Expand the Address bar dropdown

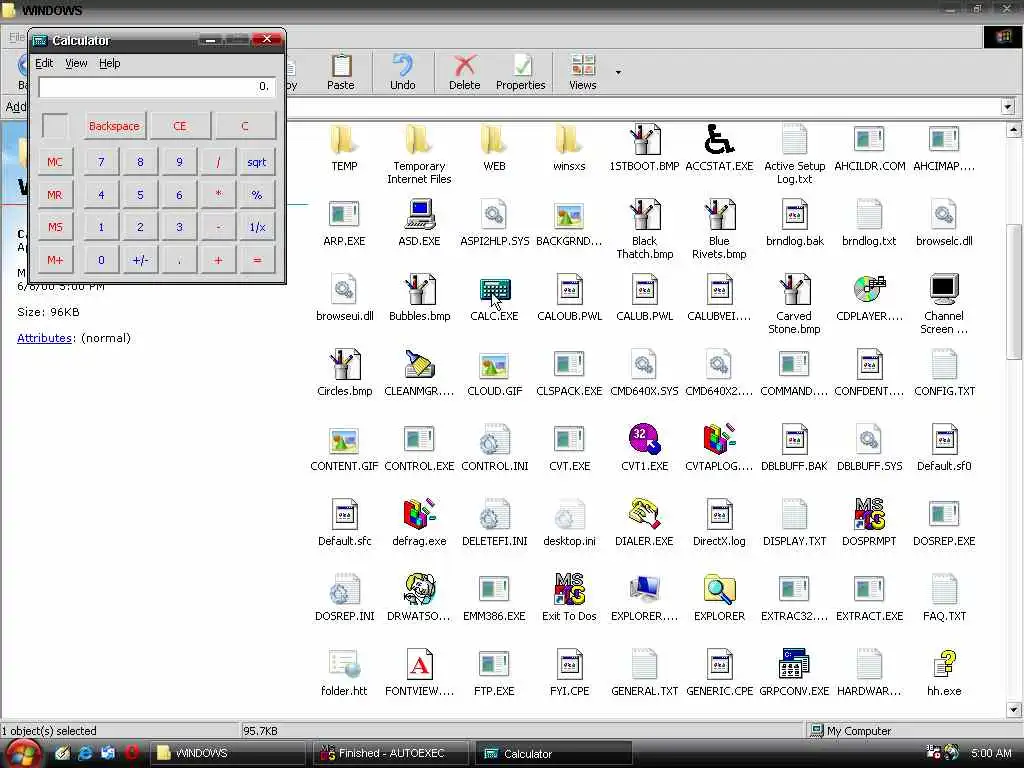point(1008,106)
